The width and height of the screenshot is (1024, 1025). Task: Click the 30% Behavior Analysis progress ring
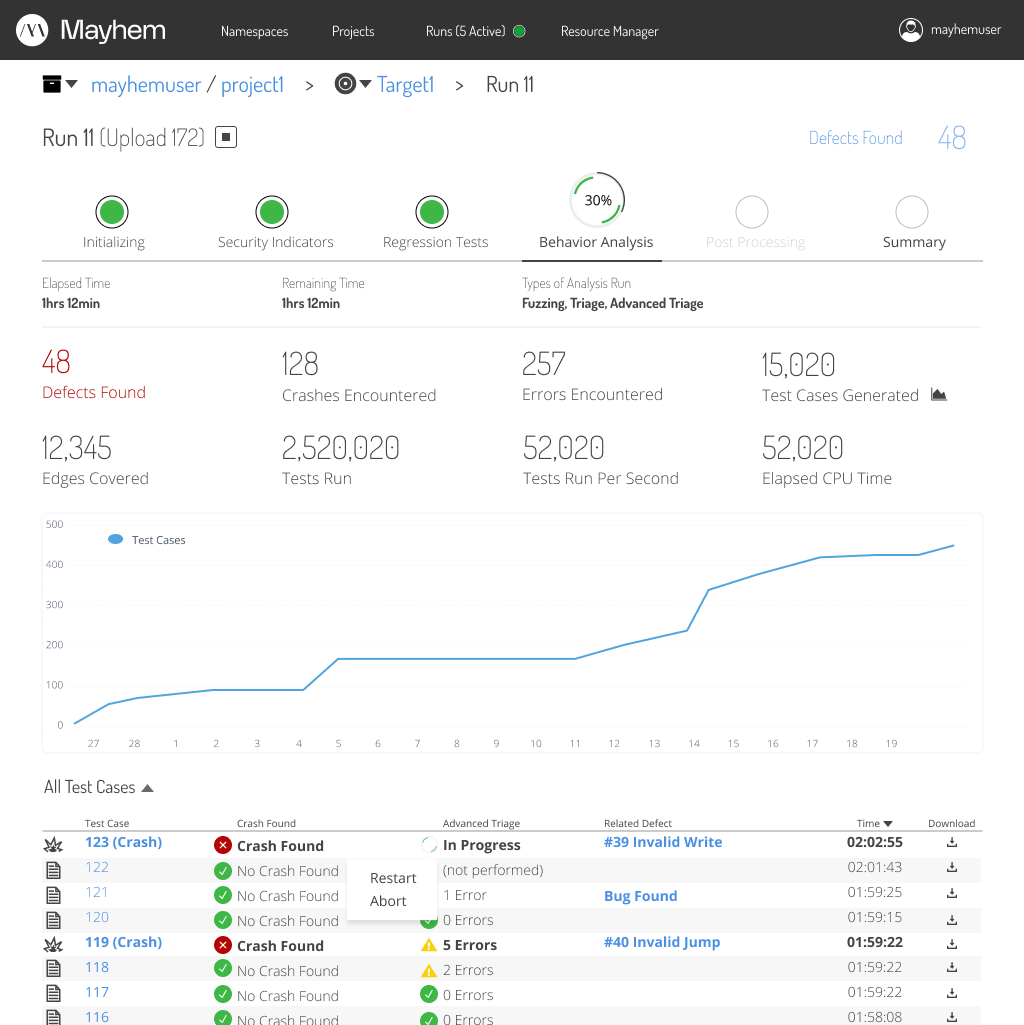[598, 201]
